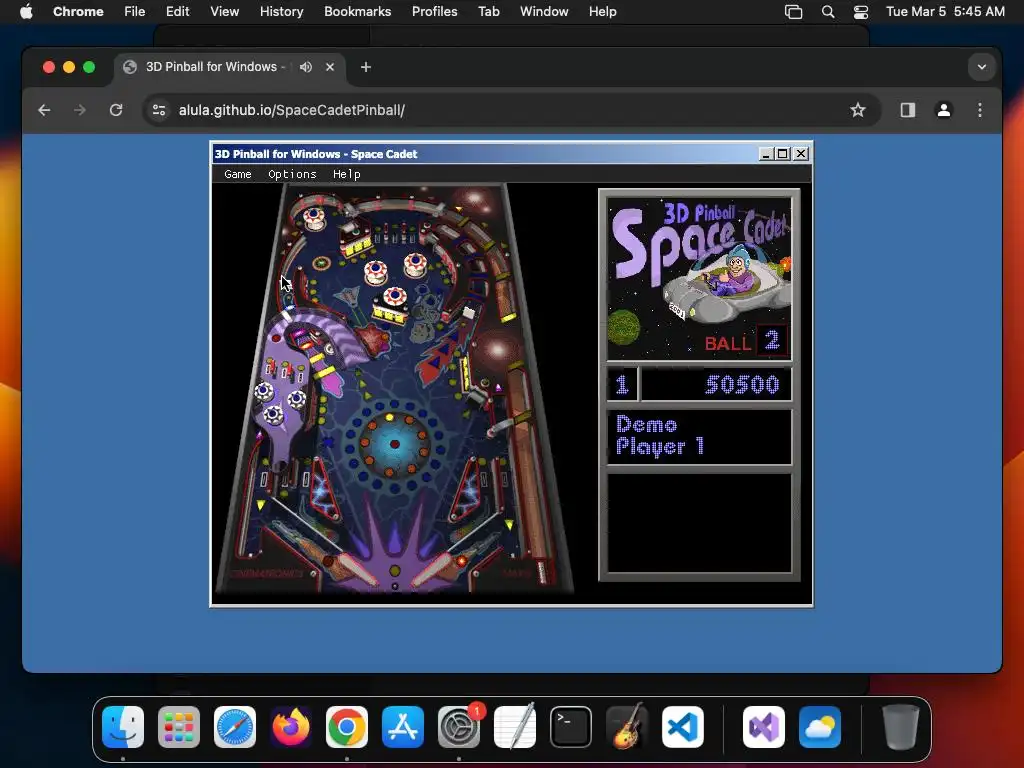The height and width of the screenshot is (768, 1024).
Task: Click the score value 50500
Action: pos(743,385)
